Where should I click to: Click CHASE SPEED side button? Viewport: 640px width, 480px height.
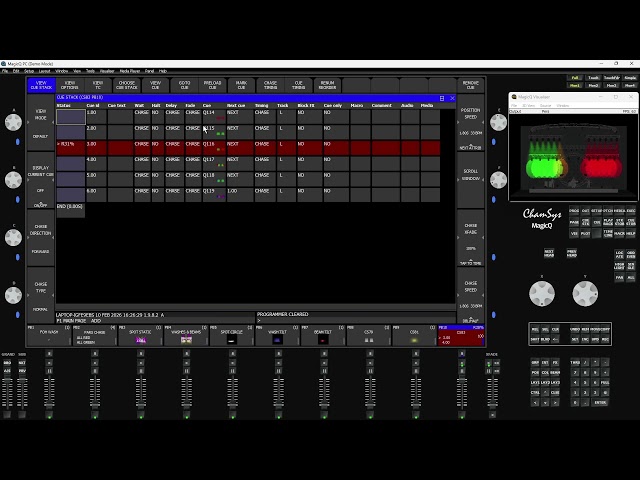(x=471, y=296)
